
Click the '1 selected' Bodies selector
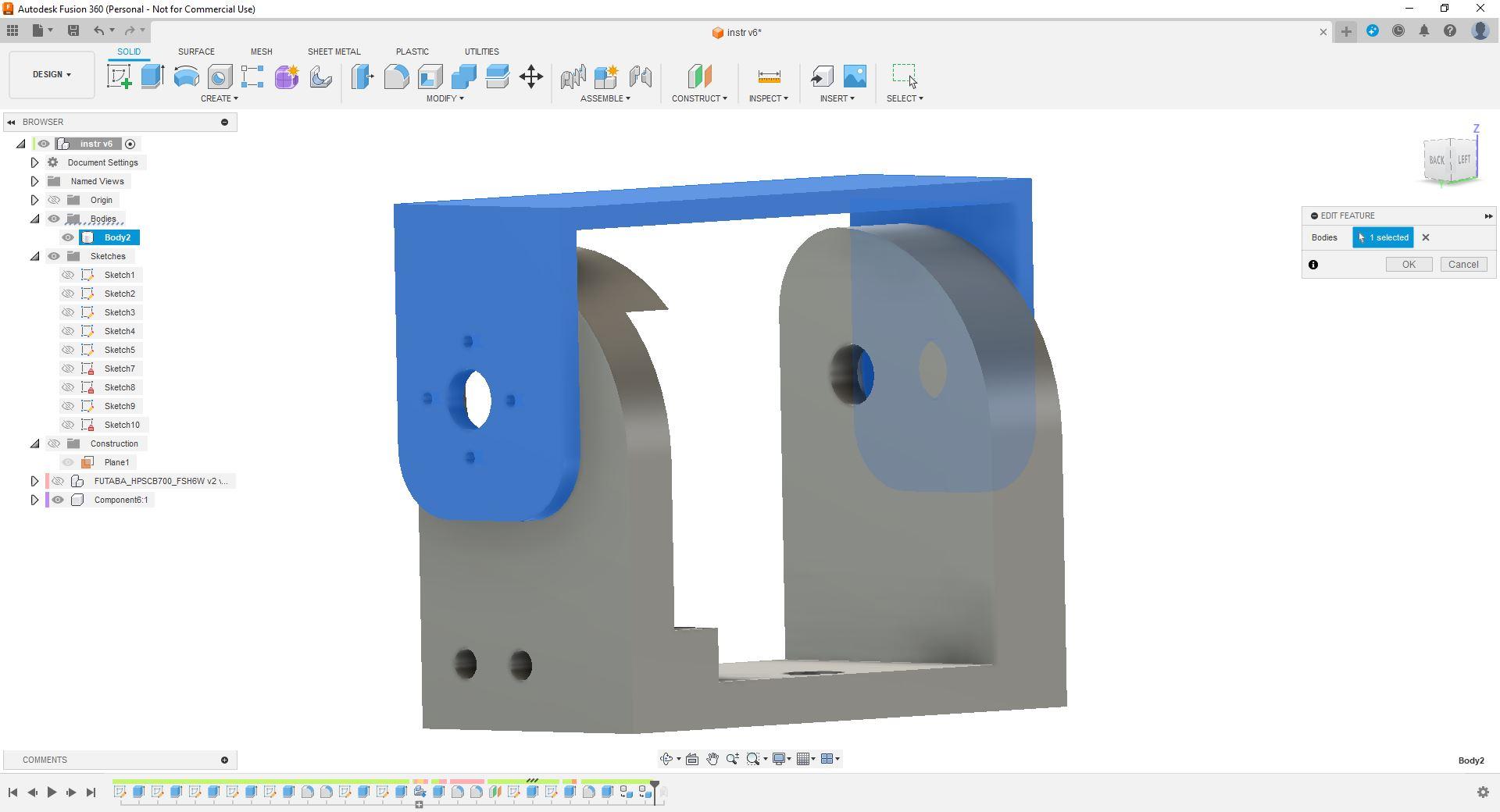[1383, 238]
